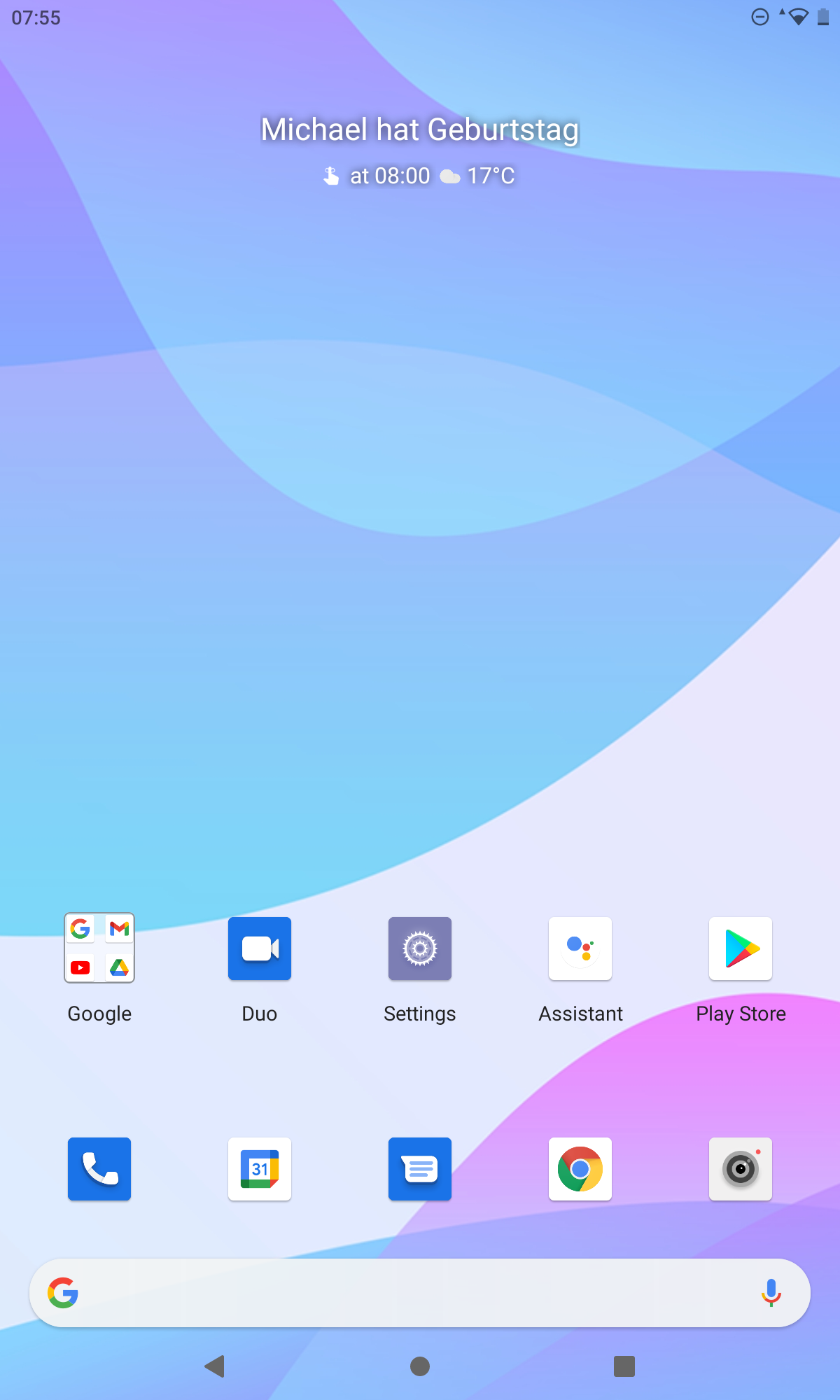Tap the battery status icon
The image size is (840, 1400).
(x=823, y=17)
